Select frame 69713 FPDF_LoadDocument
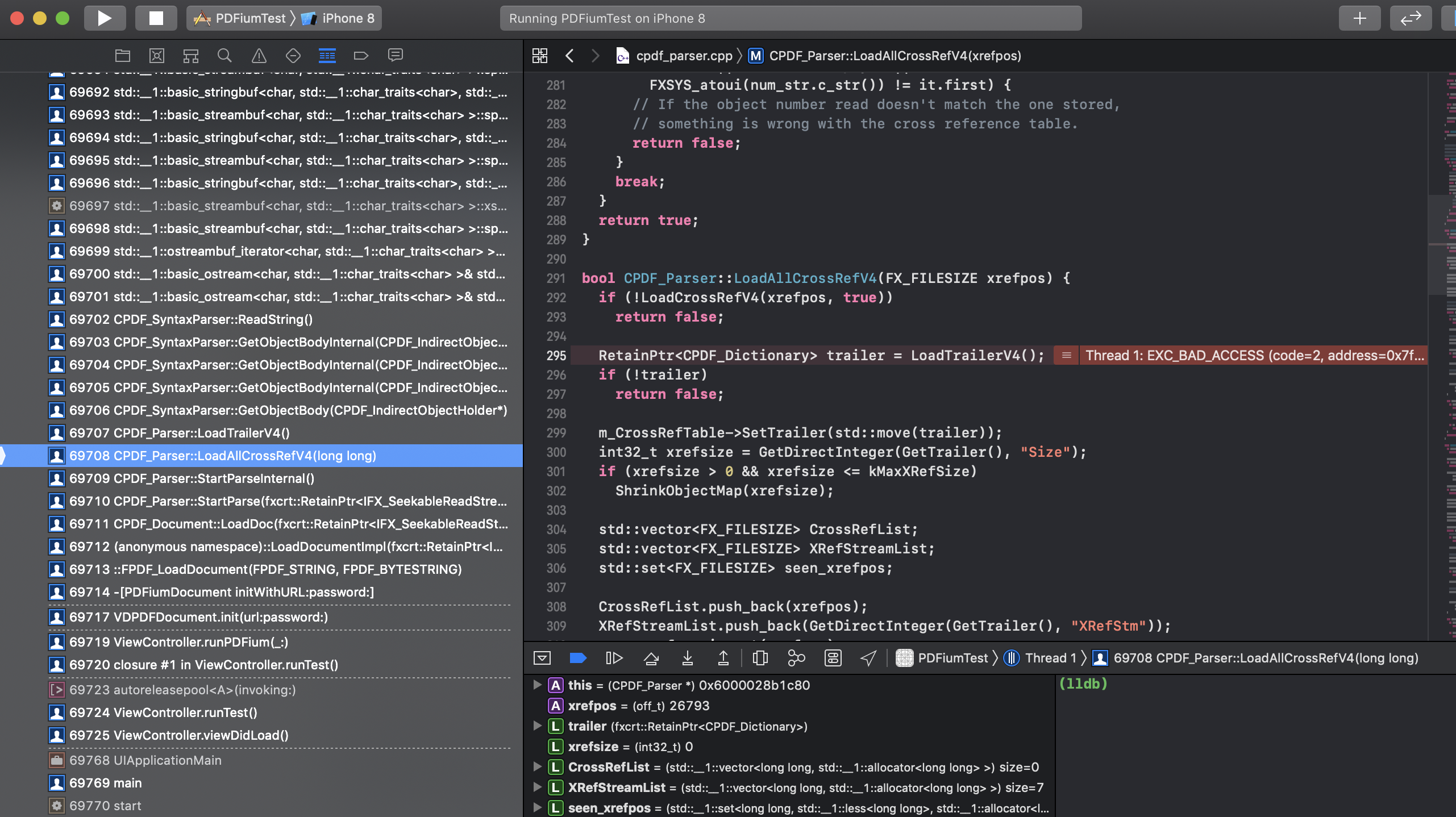Image resolution: width=1456 pixels, height=817 pixels. pos(261,569)
